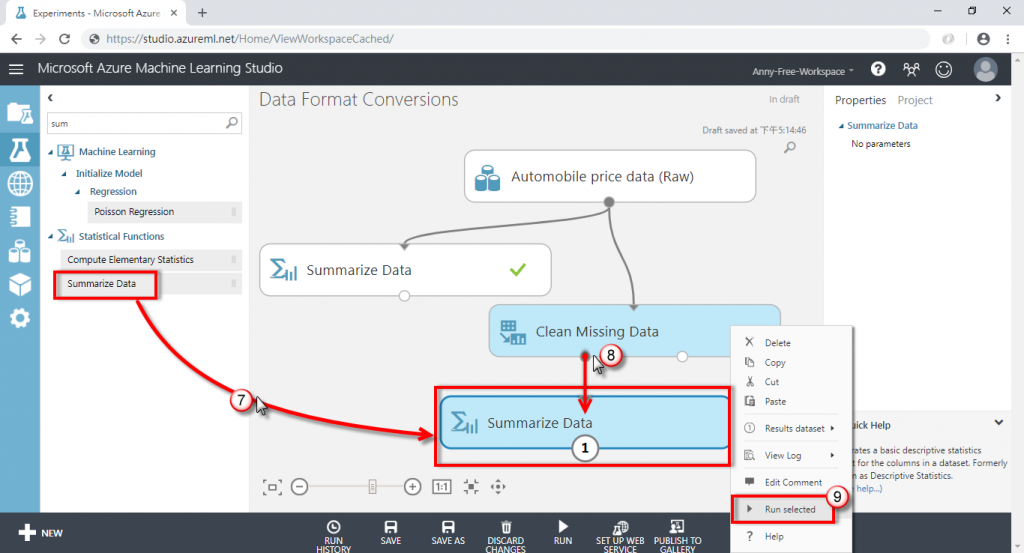Collapse Summarize Data properties section
Screen dimensions: 1024x553
(841, 126)
